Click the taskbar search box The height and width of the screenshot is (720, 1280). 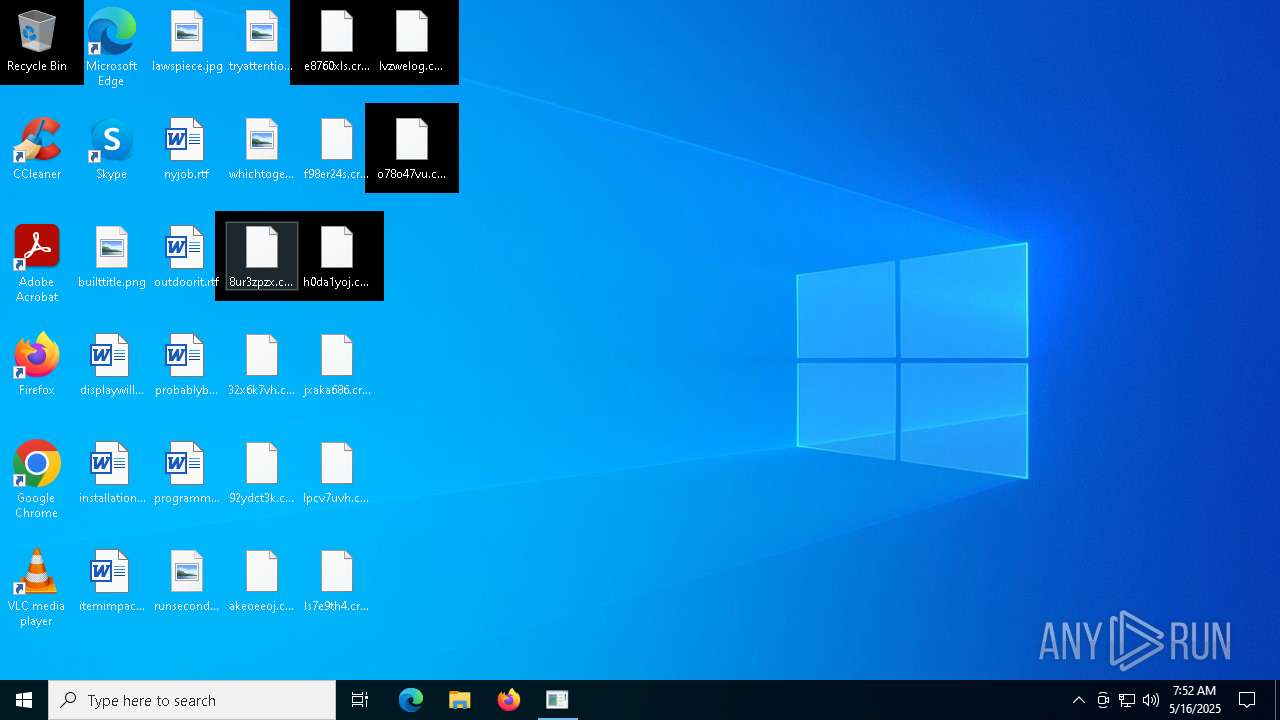[192, 700]
